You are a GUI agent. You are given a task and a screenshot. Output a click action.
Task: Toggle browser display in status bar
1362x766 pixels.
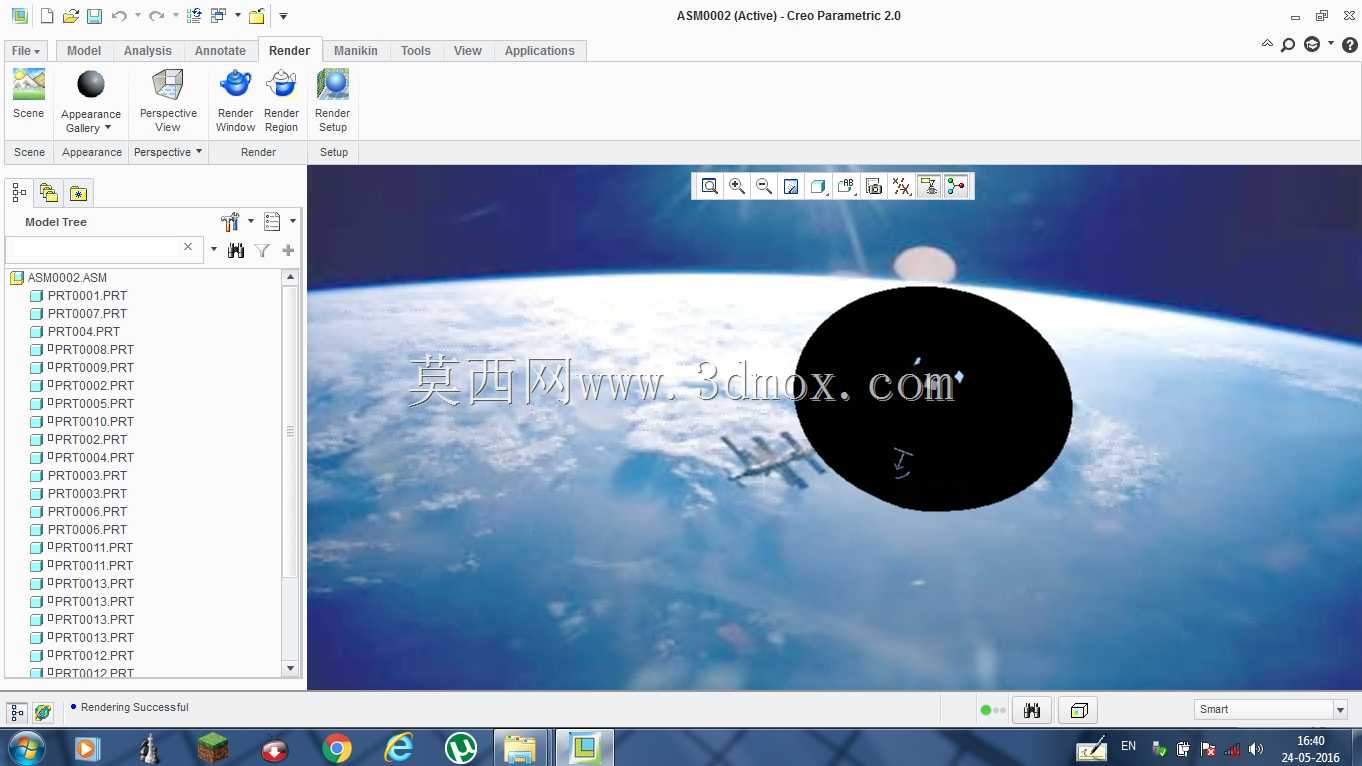(43, 712)
